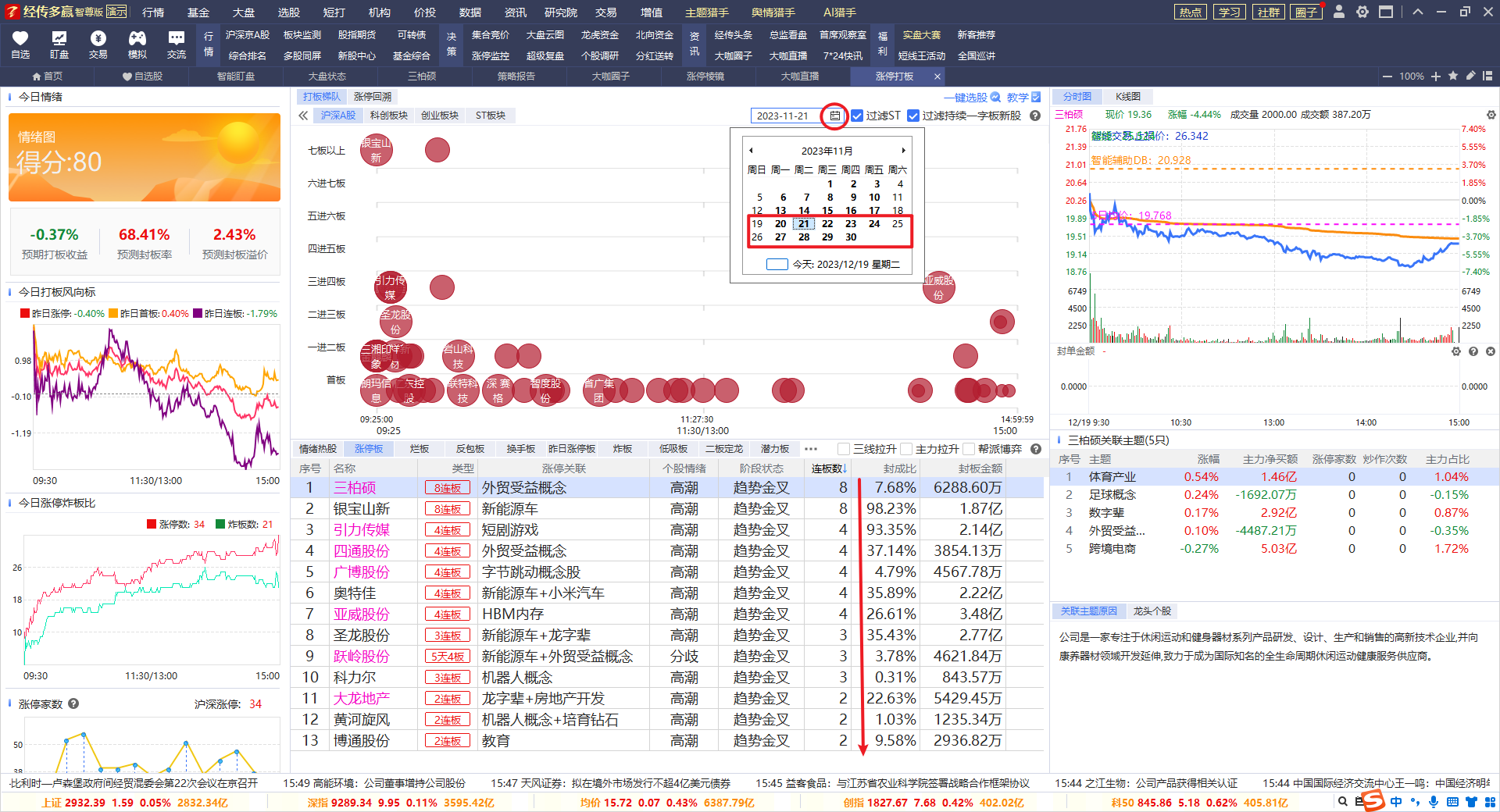Show more tabs via the ellipsis
Screen dimensions: 1500x812
click(x=811, y=449)
